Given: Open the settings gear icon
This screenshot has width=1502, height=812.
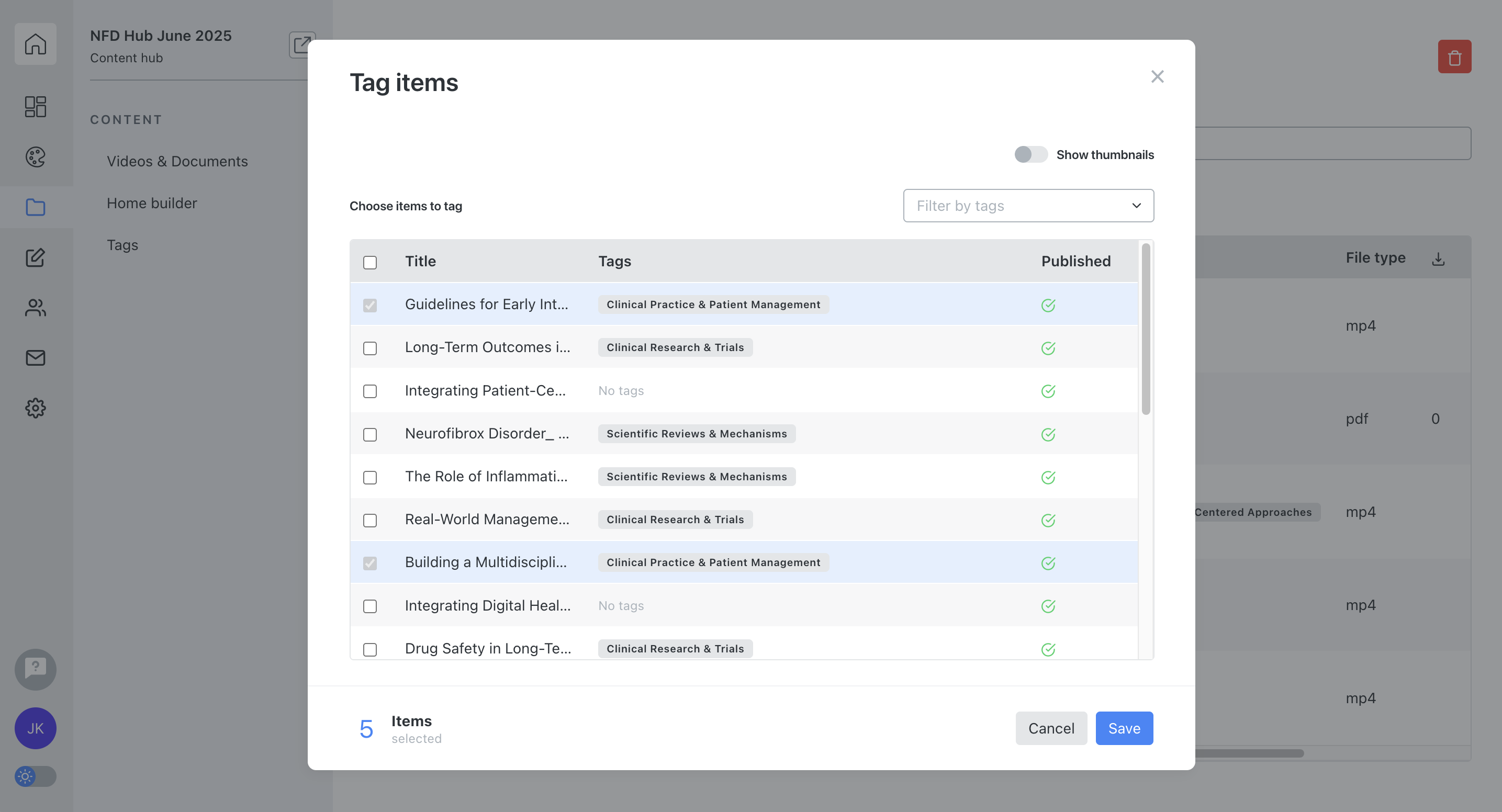Looking at the screenshot, I should 36,408.
